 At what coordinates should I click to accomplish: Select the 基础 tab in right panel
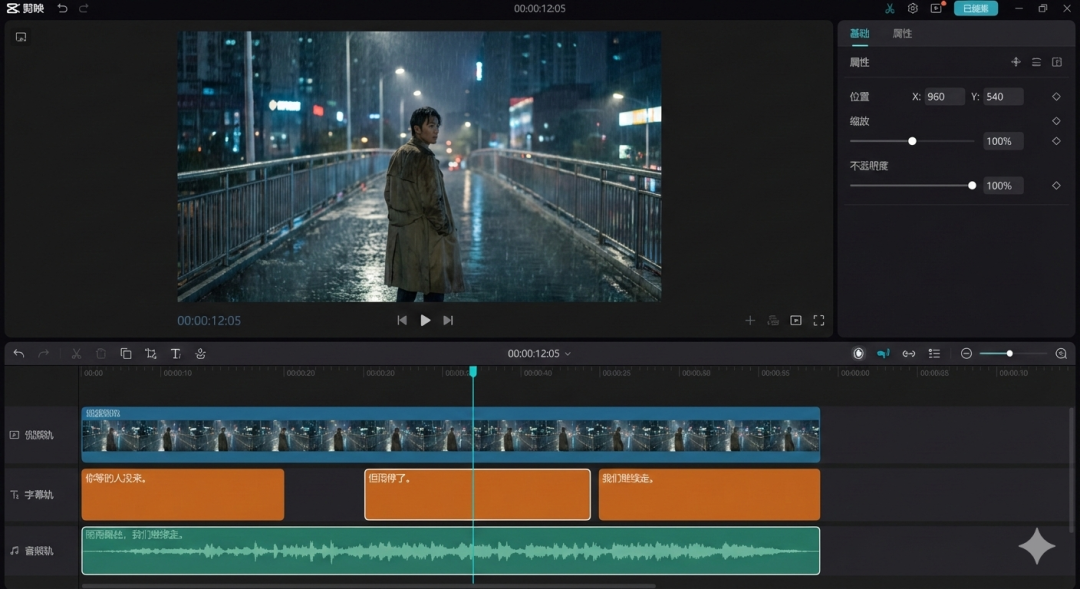click(x=859, y=34)
